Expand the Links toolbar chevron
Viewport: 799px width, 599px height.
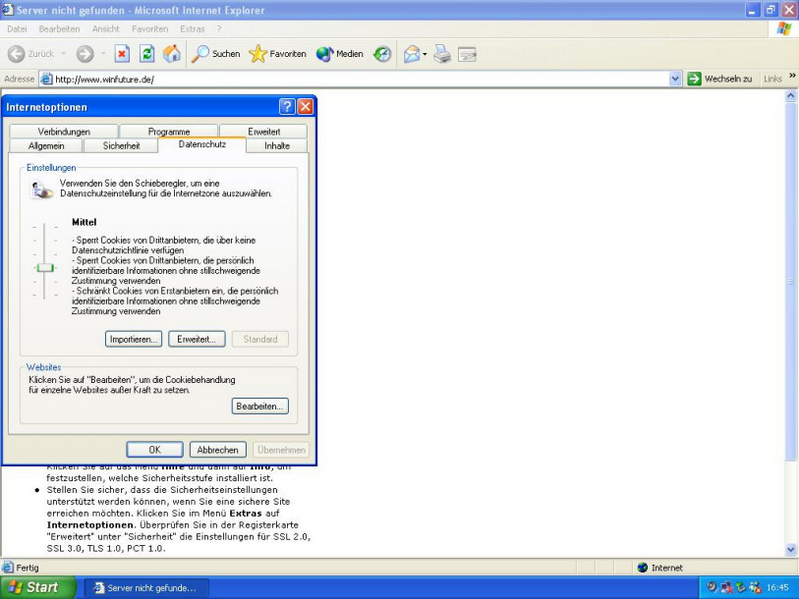point(792,76)
